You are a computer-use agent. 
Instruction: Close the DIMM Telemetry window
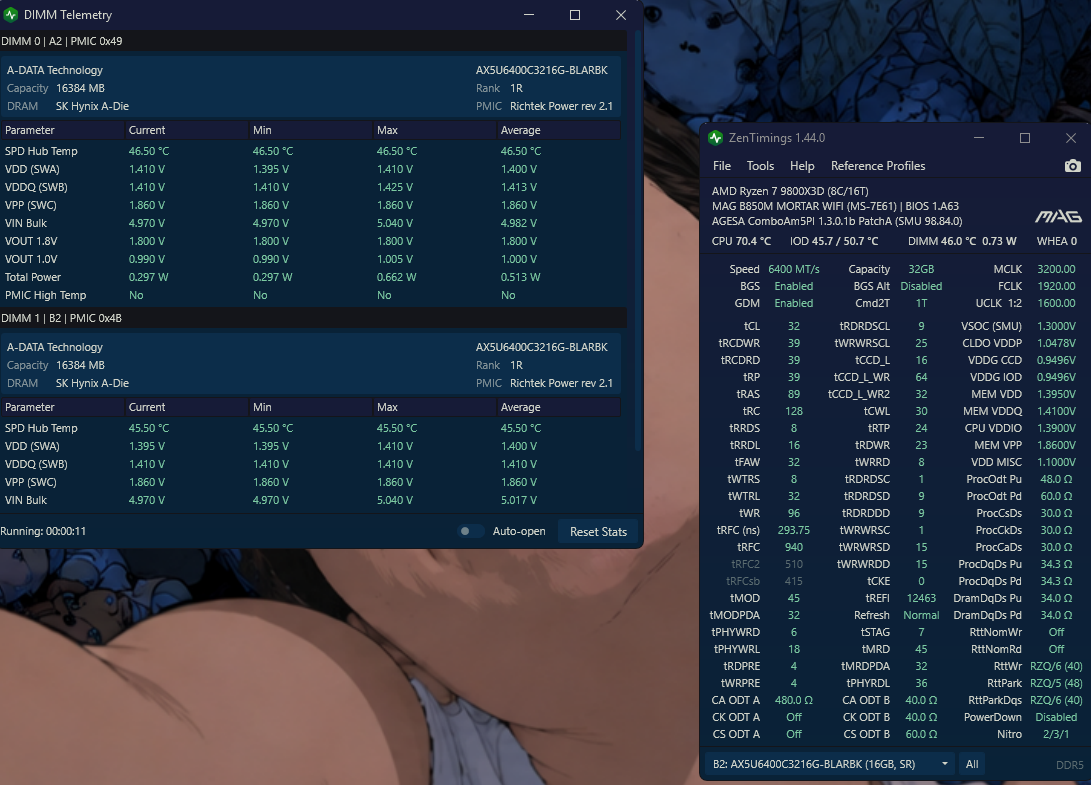pos(621,15)
